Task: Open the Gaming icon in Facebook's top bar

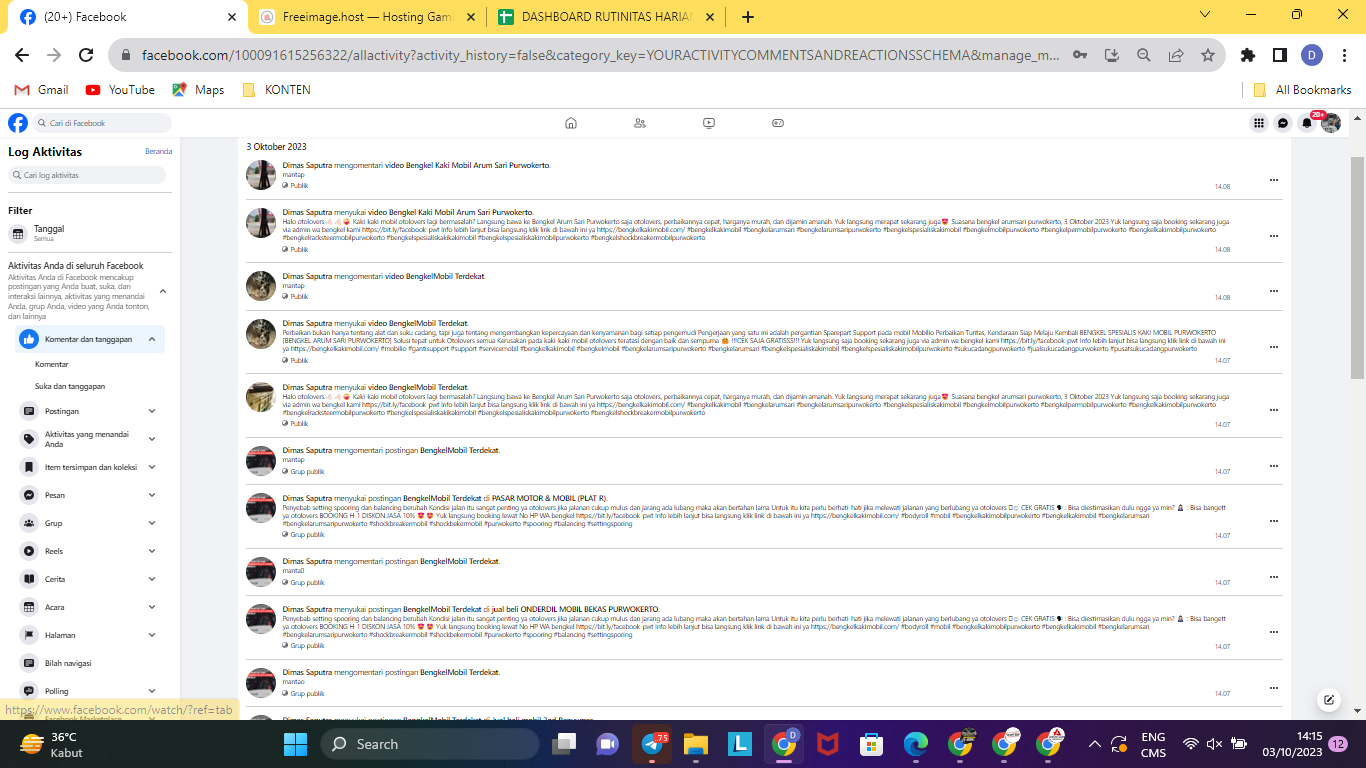Action: [x=778, y=123]
